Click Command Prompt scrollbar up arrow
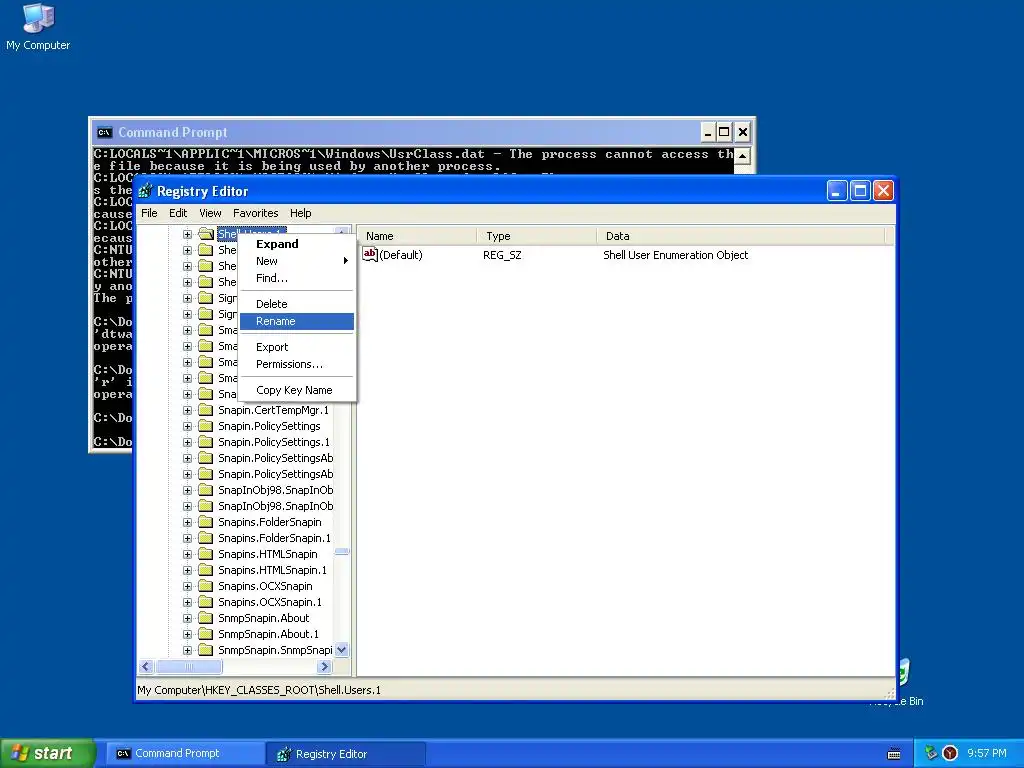The image size is (1024, 768). [x=743, y=157]
